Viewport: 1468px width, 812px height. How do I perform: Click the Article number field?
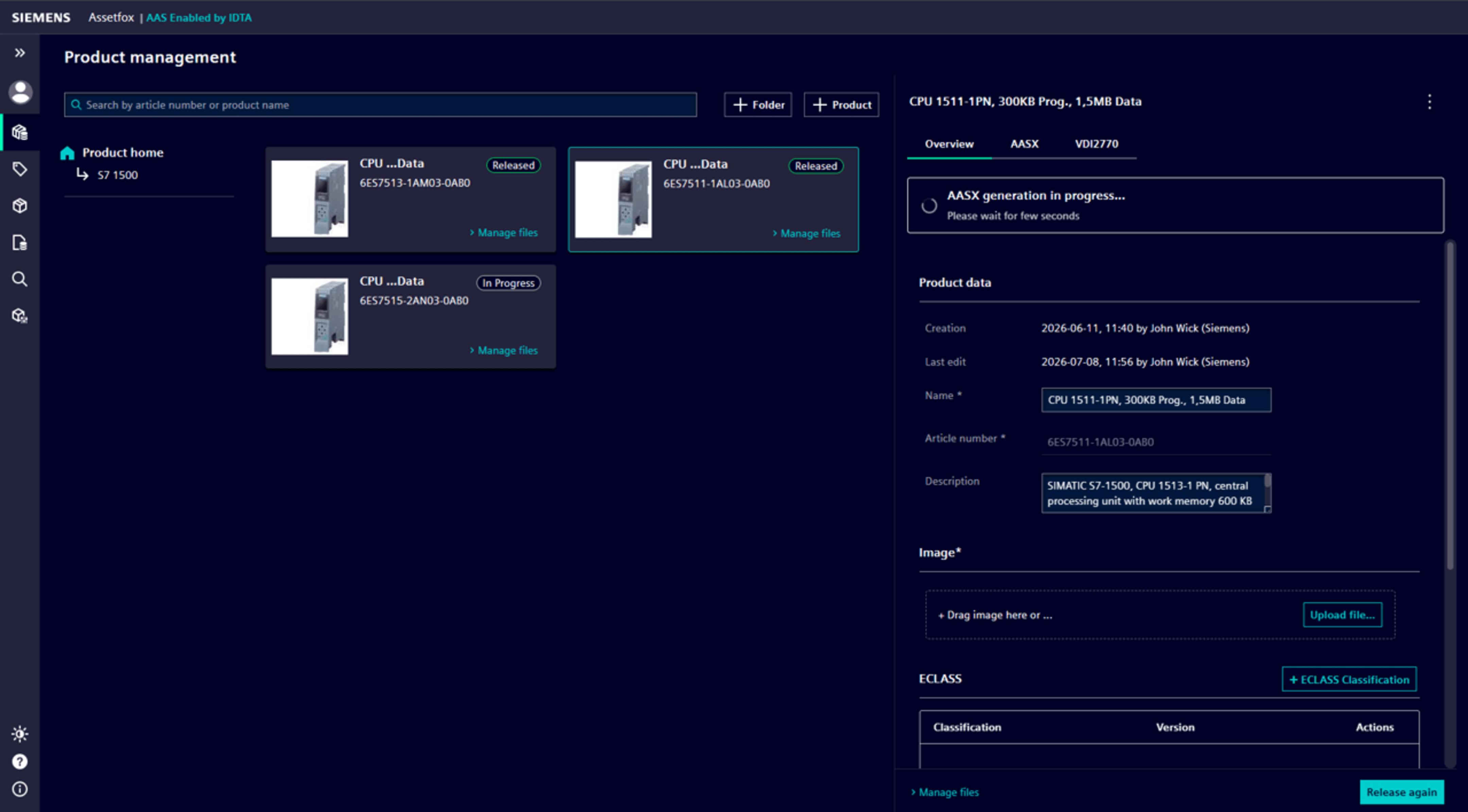[1156, 442]
